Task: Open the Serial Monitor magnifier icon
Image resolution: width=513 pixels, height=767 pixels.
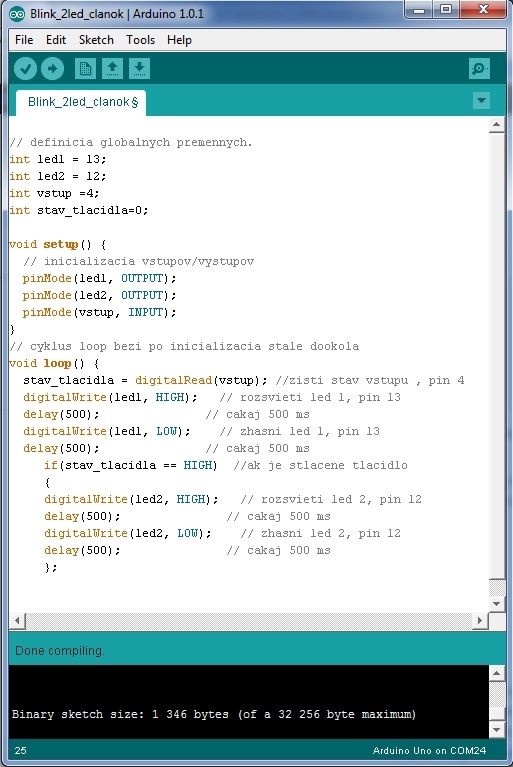Action: tap(479, 68)
